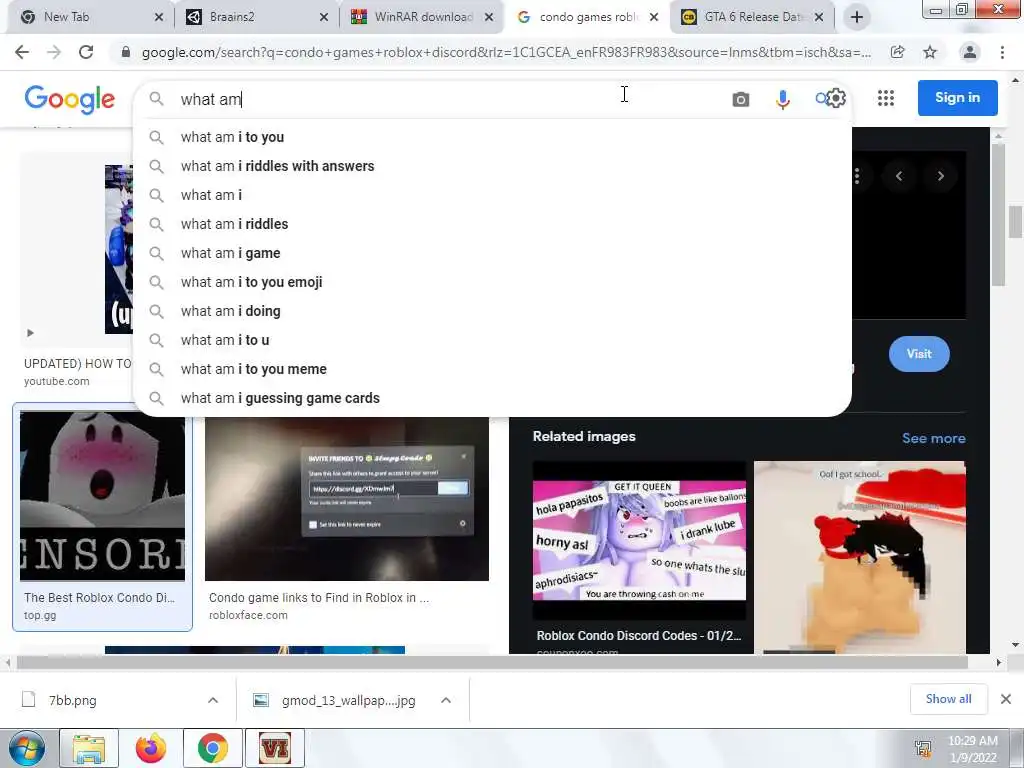The image size is (1024, 768).
Task: Open a new browser tab
Action: pyautogui.click(x=857, y=17)
